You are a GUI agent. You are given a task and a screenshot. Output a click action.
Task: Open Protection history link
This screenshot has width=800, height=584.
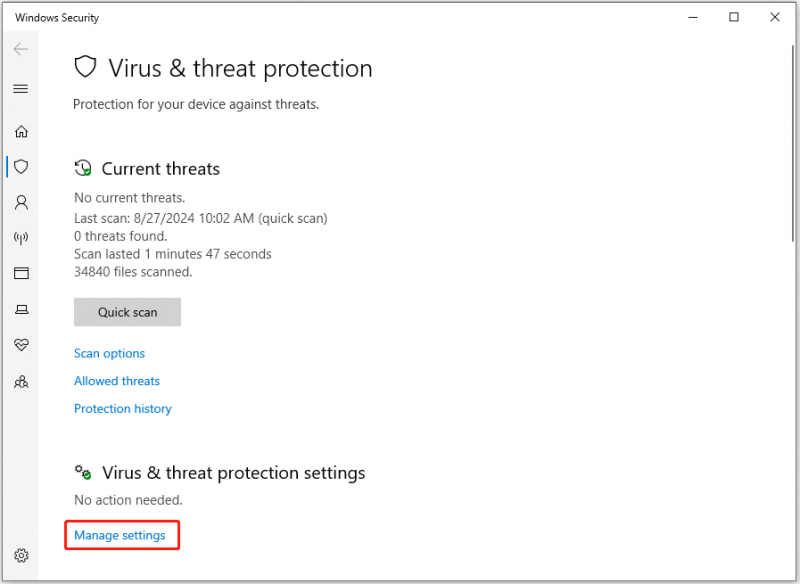point(122,409)
